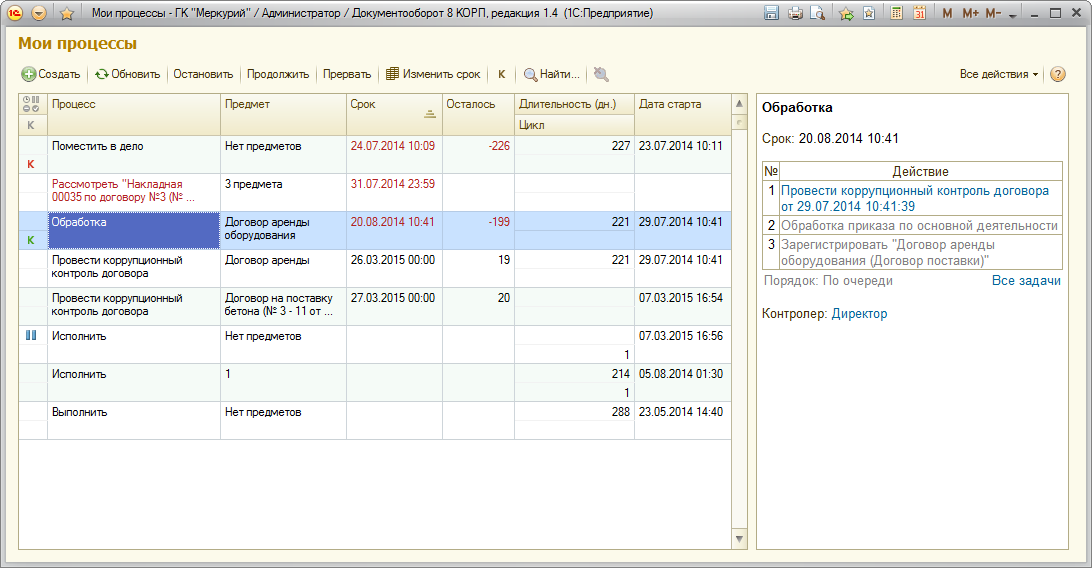Click the M memory button
The image size is (1092, 568).
pos(947,13)
